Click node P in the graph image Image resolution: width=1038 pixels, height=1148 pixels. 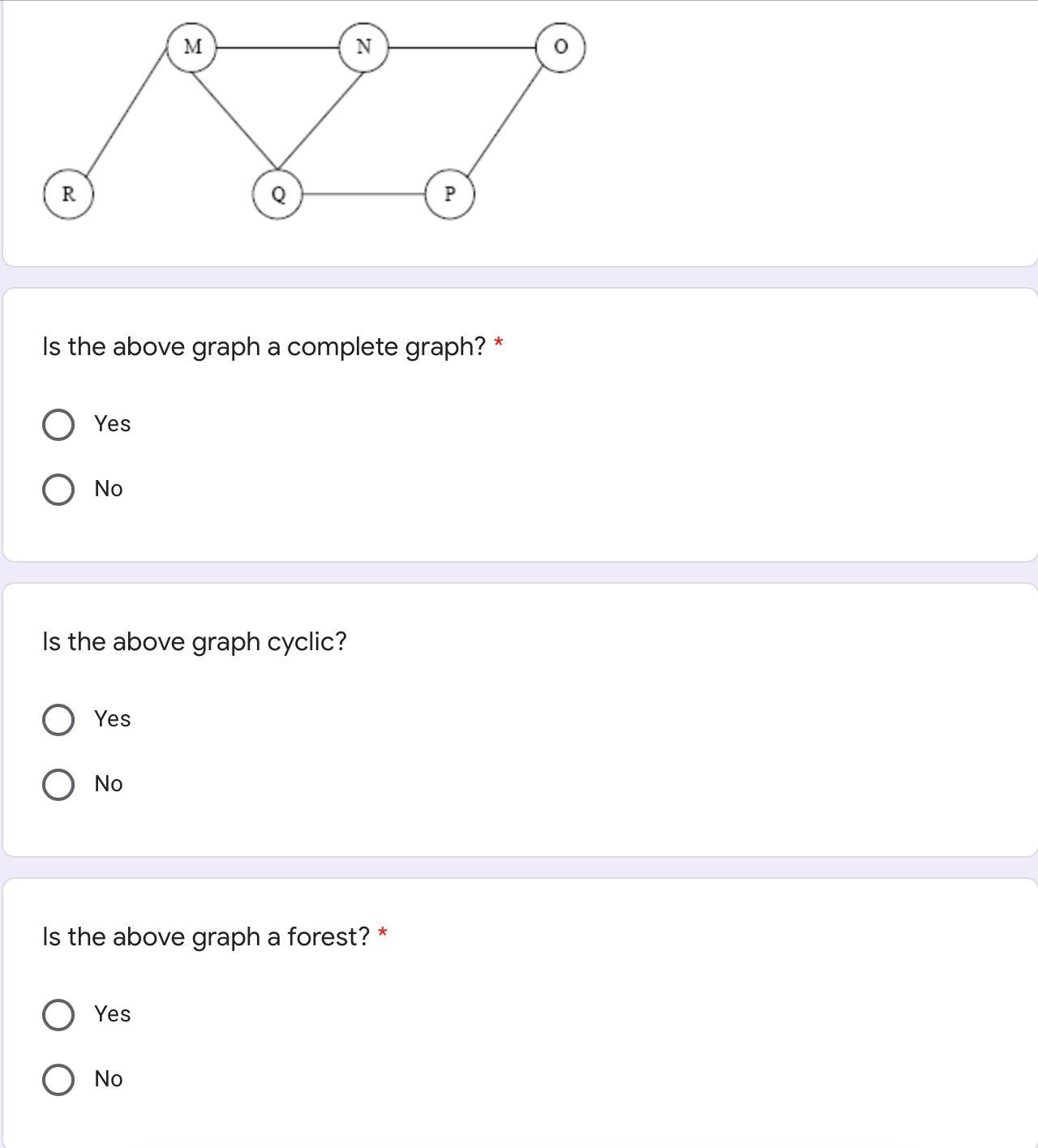pyautogui.click(x=449, y=194)
